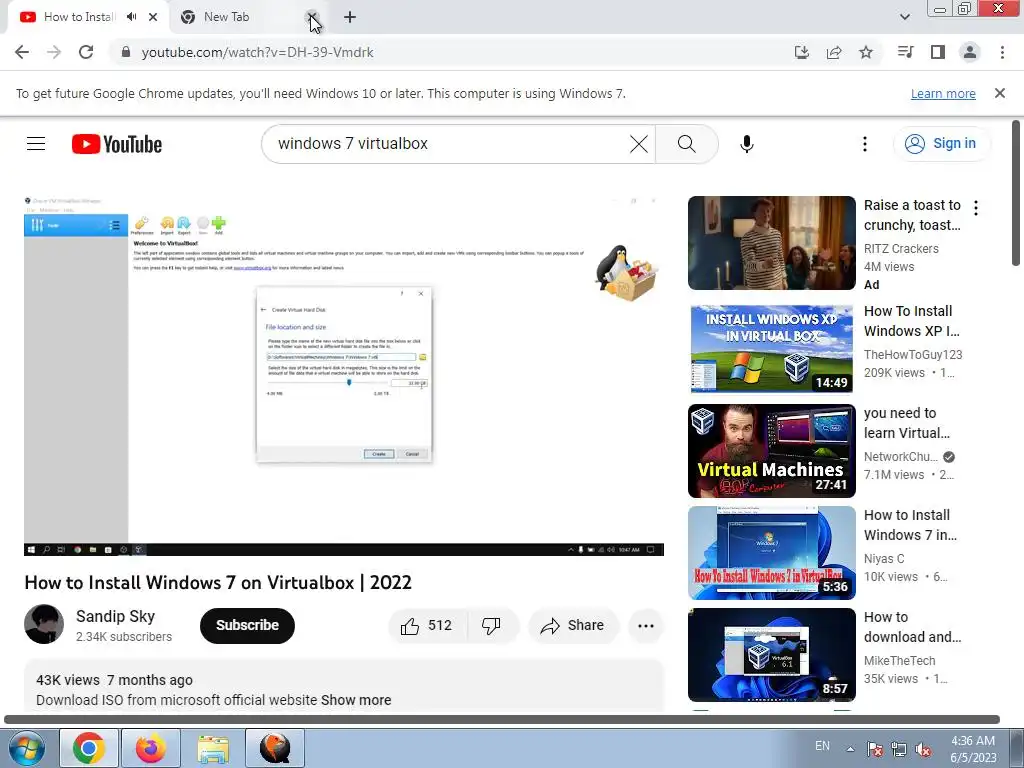Image resolution: width=1024 pixels, height=768 pixels.
Task: Open Chrome from the taskbar
Action: (x=89, y=748)
